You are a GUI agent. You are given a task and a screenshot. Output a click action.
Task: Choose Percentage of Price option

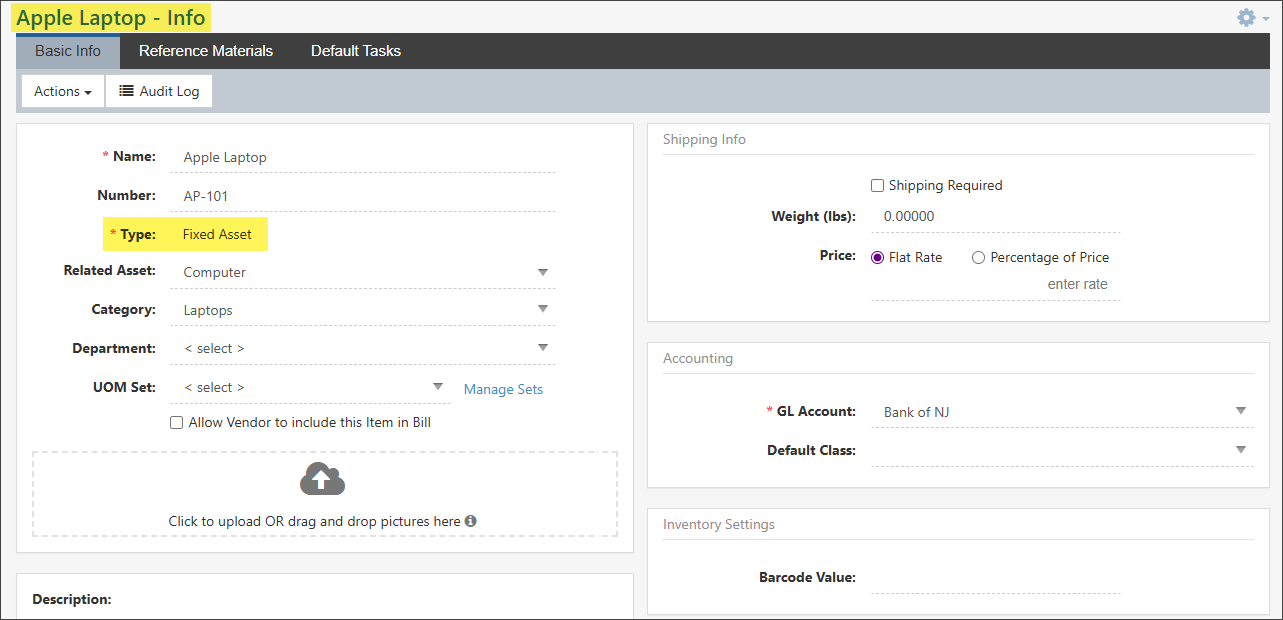coord(979,257)
